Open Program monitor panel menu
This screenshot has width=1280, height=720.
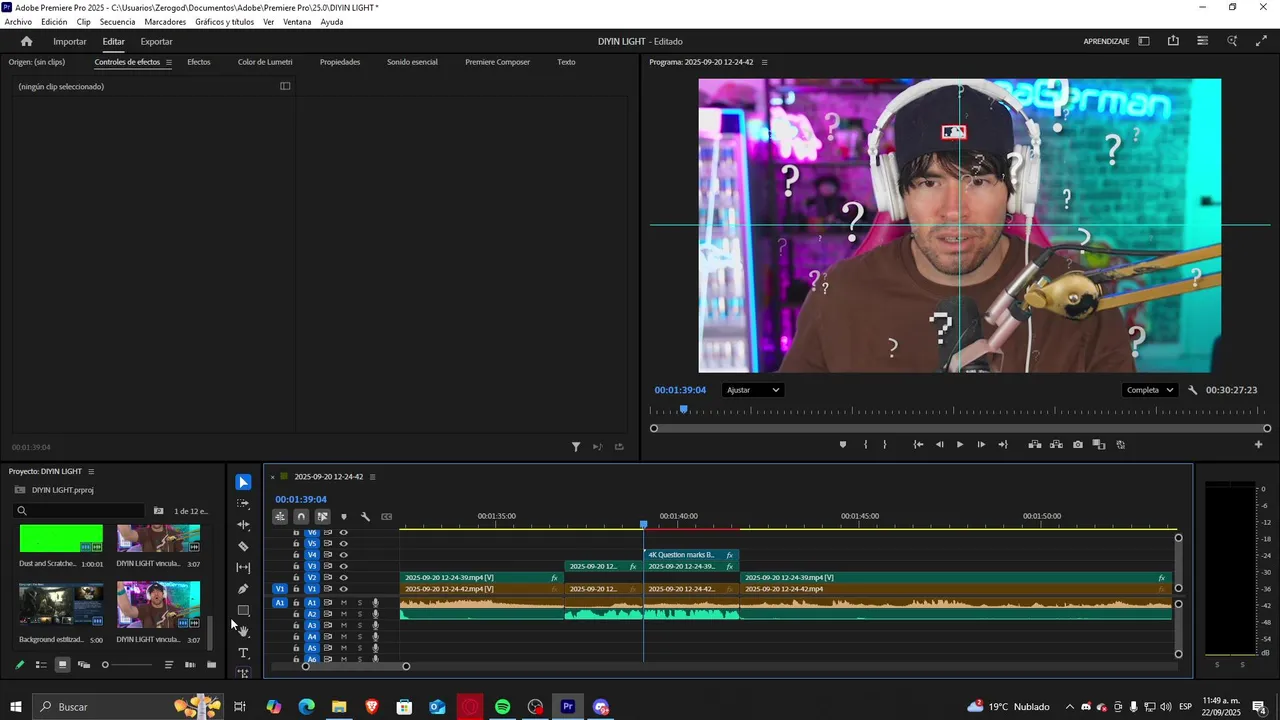[765, 62]
